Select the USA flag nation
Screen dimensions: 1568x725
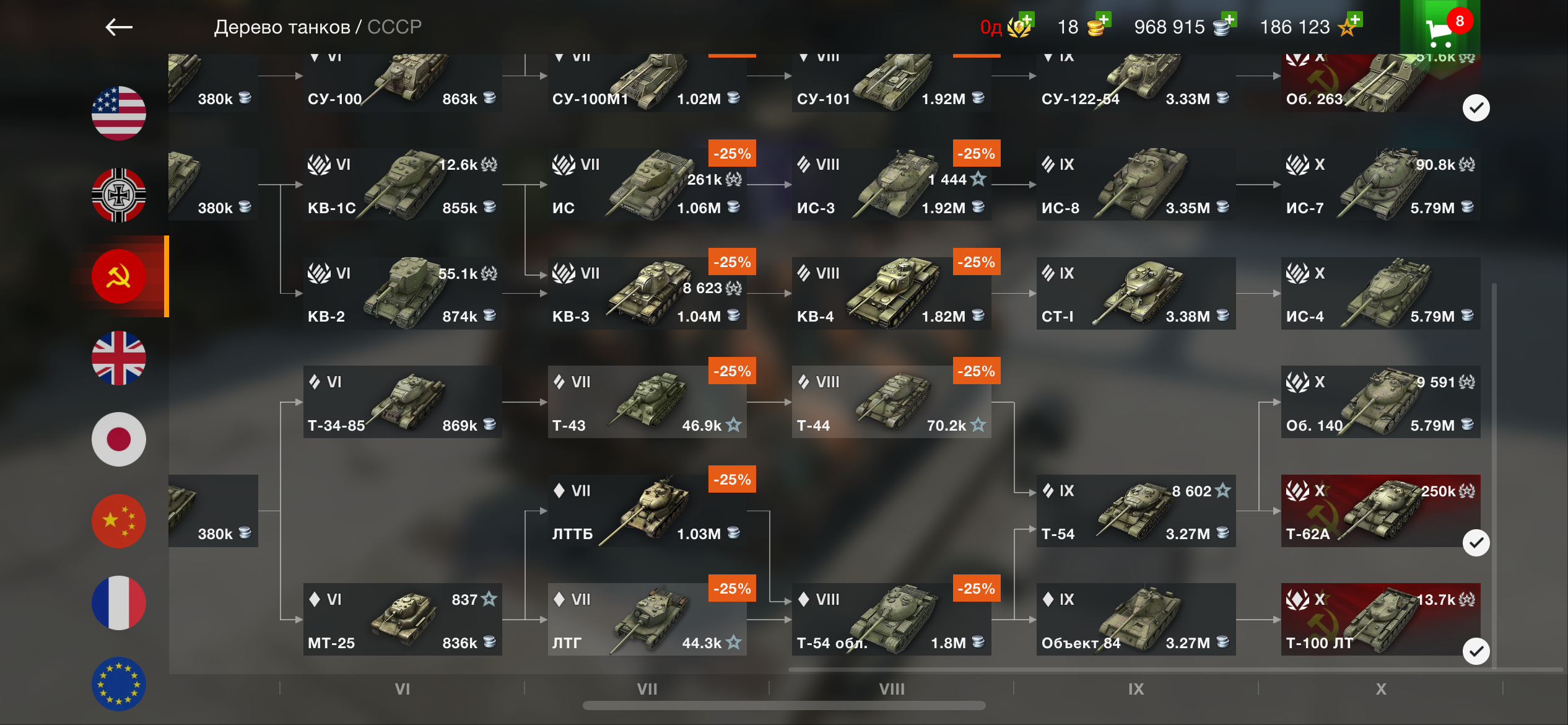(119, 113)
